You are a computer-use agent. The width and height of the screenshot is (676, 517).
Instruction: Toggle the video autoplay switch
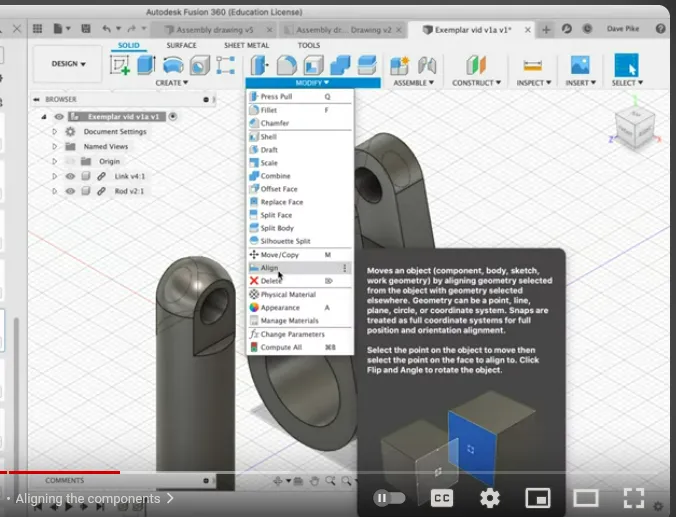click(389, 497)
